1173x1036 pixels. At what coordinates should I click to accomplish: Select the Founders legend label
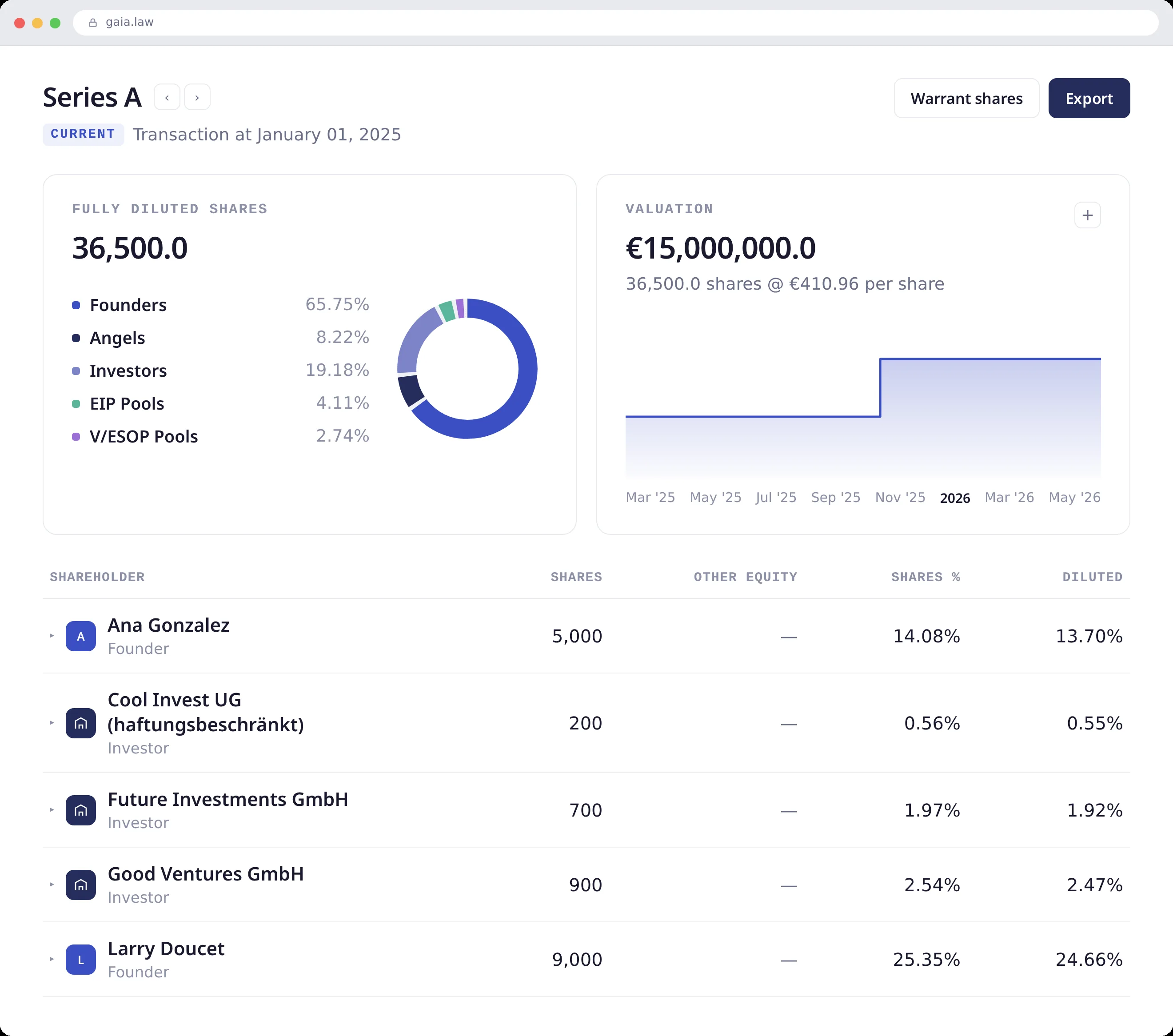tap(128, 305)
